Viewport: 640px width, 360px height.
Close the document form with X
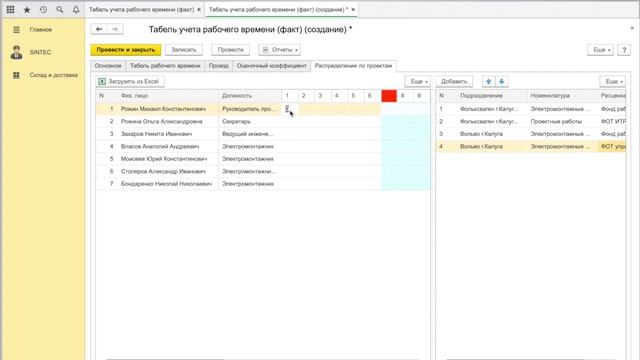[x=632, y=28]
